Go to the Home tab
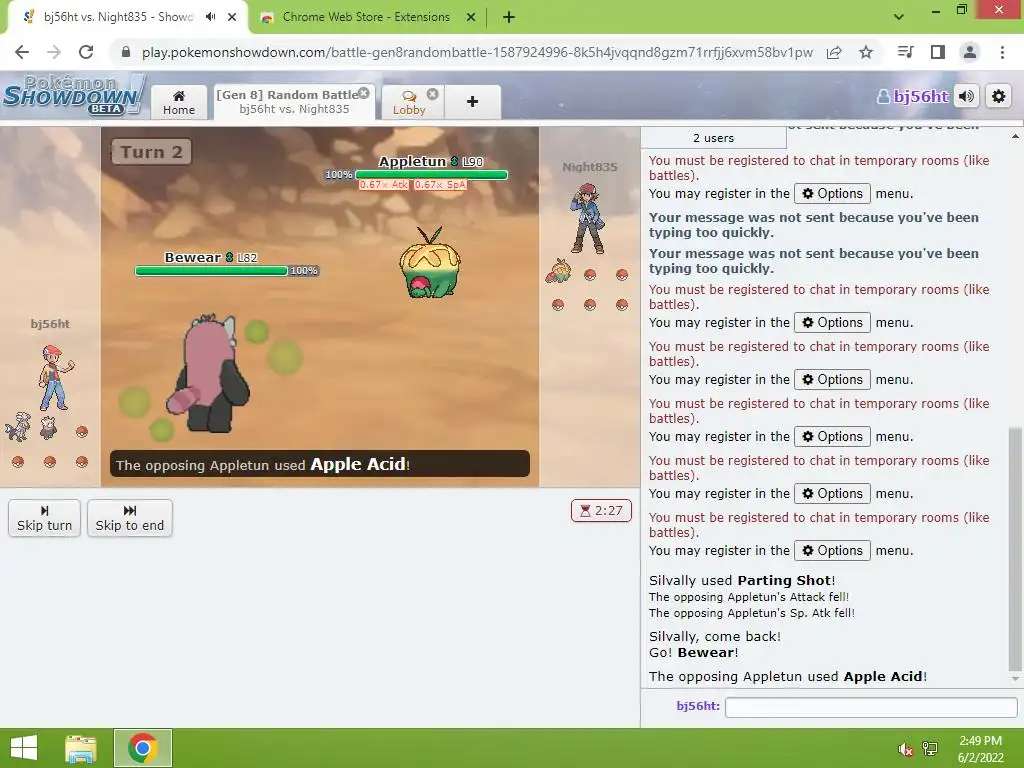The width and height of the screenshot is (1024, 768). pyautogui.click(x=179, y=102)
